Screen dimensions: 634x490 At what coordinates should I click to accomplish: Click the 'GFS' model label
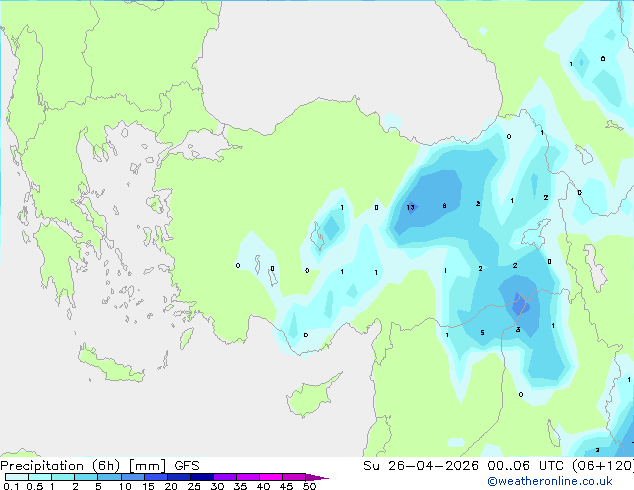(x=187, y=466)
